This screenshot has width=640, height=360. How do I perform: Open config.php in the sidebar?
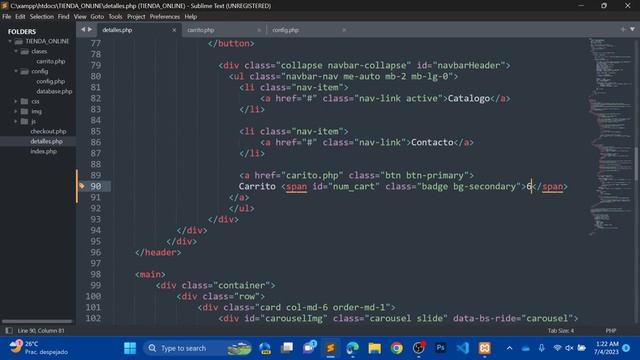coord(51,81)
